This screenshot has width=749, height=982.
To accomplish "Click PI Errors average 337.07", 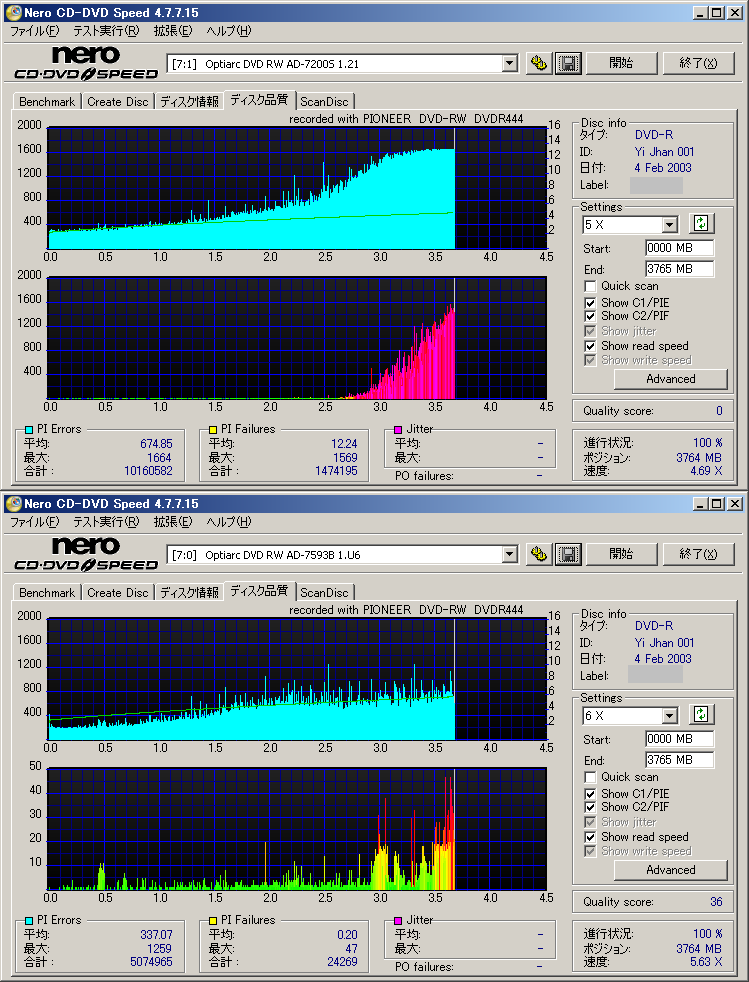I will point(156,934).
